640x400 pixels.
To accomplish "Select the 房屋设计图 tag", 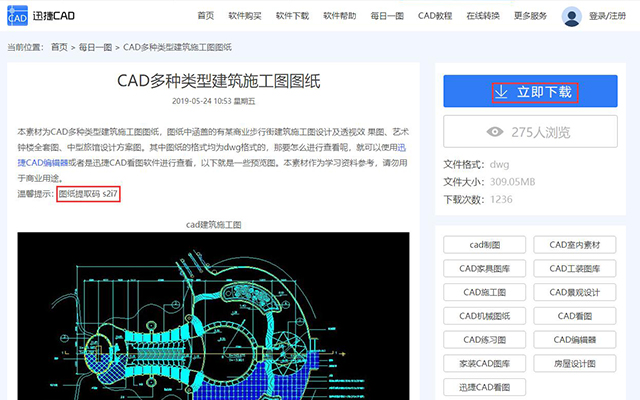I will (x=575, y=363).
